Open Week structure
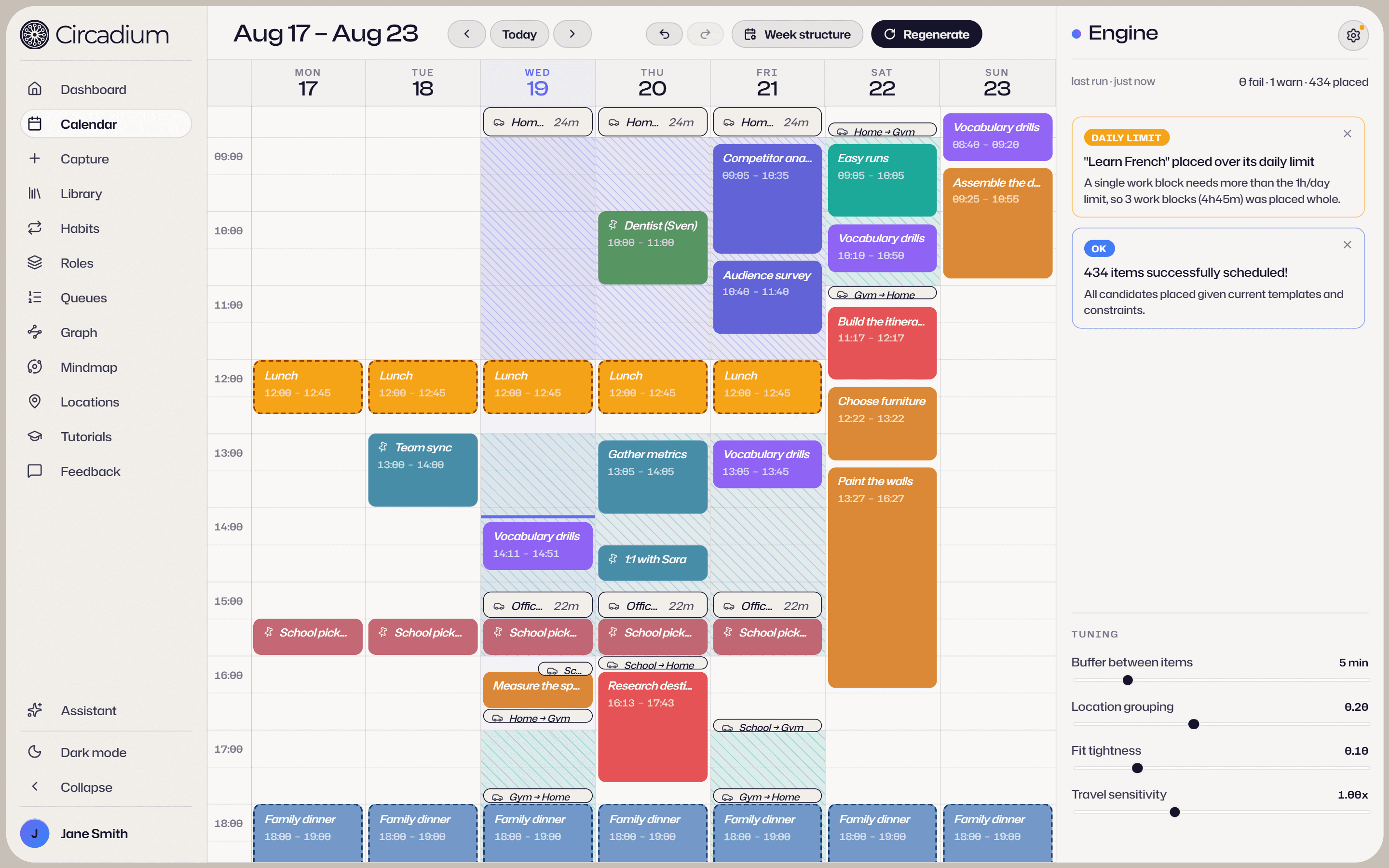Screen dimensions: 1389x868 pos(797,34)
